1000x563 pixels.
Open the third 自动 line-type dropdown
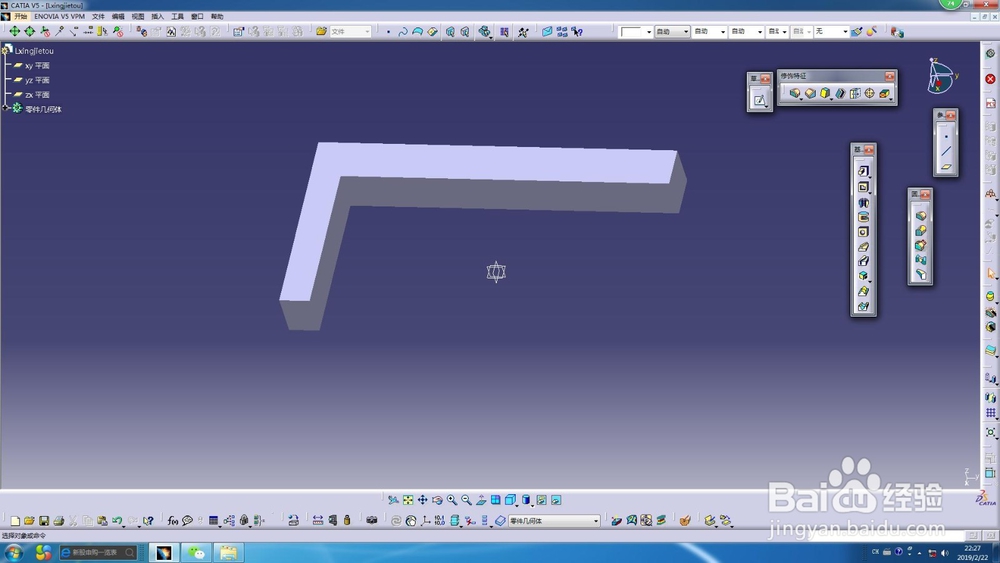click(746, 31)
